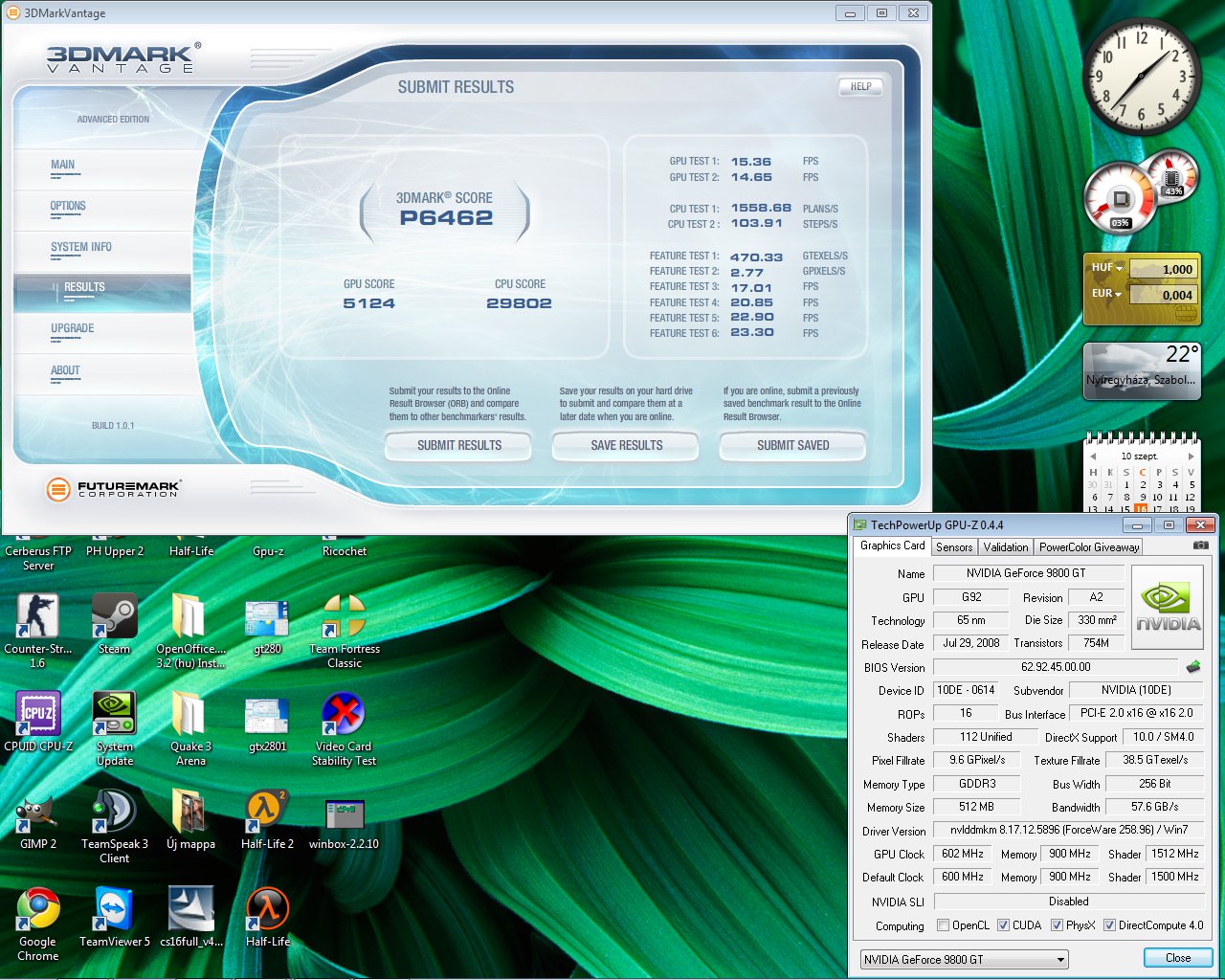Viewport: 1225px width, 980px height.
Task: Go to previous month in calendar gadget
Action: pos(1092,457)
